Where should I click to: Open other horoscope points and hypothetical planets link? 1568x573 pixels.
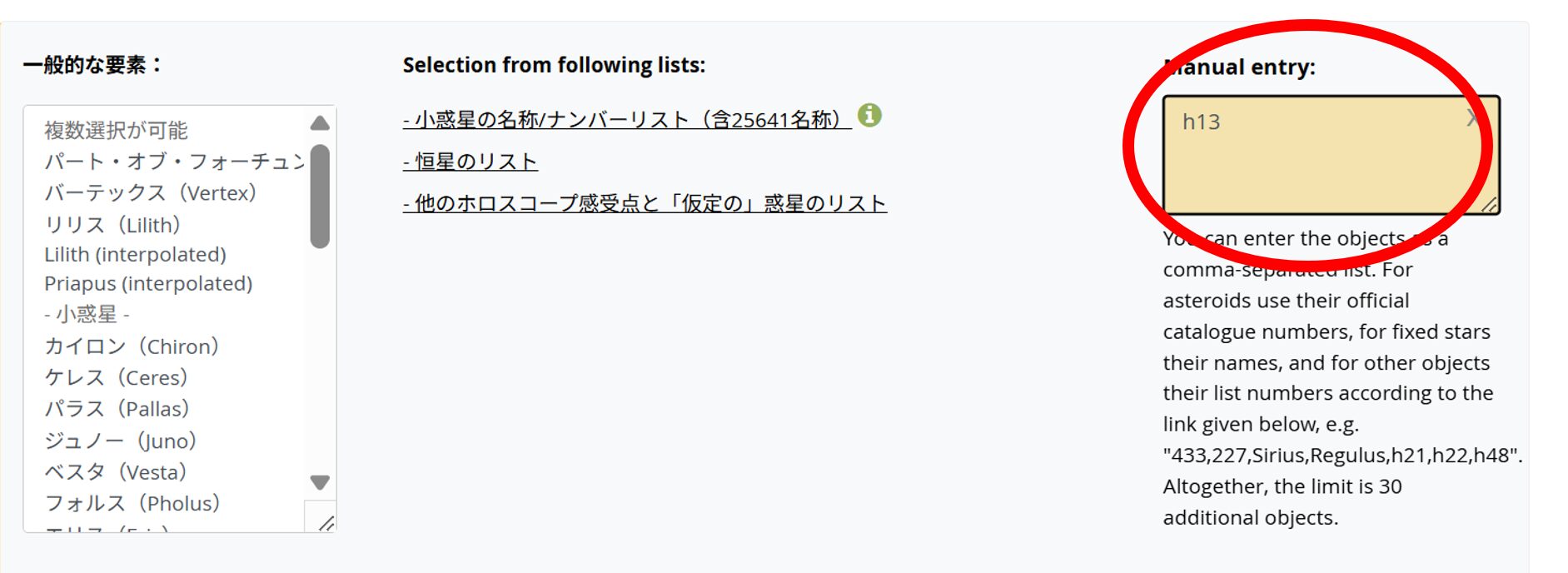click(645, 203)
